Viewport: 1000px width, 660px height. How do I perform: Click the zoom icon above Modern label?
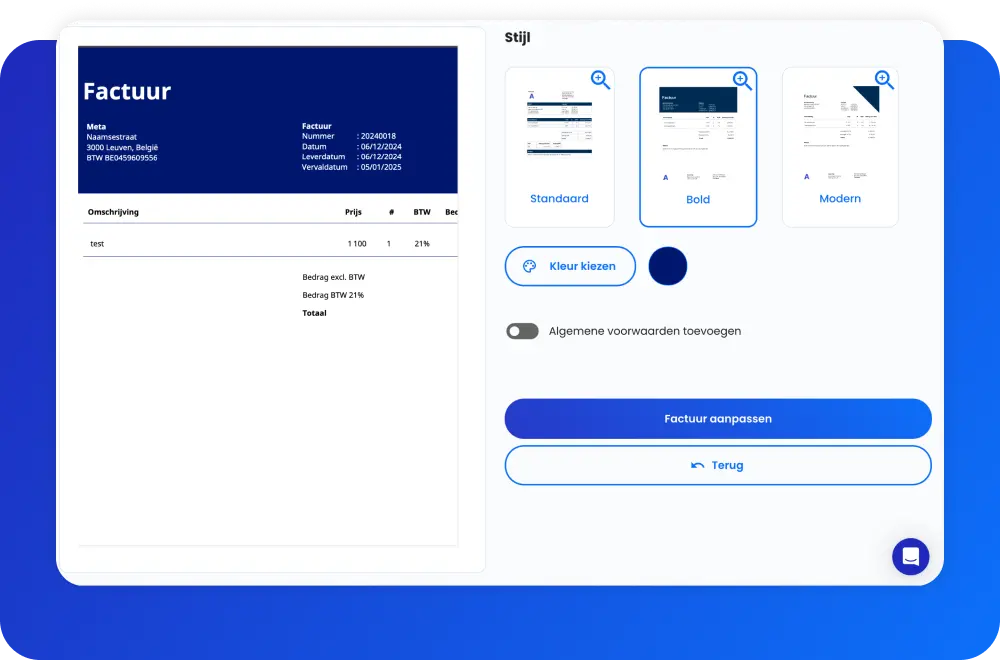point(883,79)
